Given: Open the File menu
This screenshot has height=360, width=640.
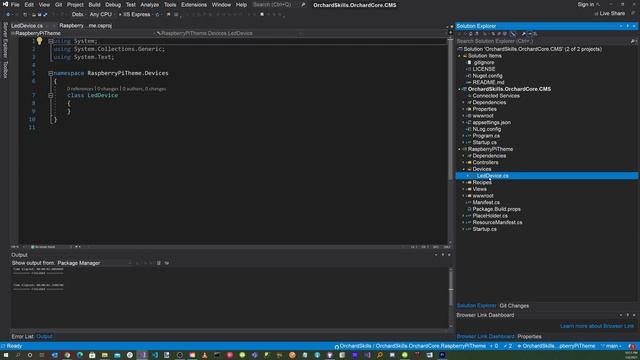Looking at the screenshot, I should pos(15,5).
